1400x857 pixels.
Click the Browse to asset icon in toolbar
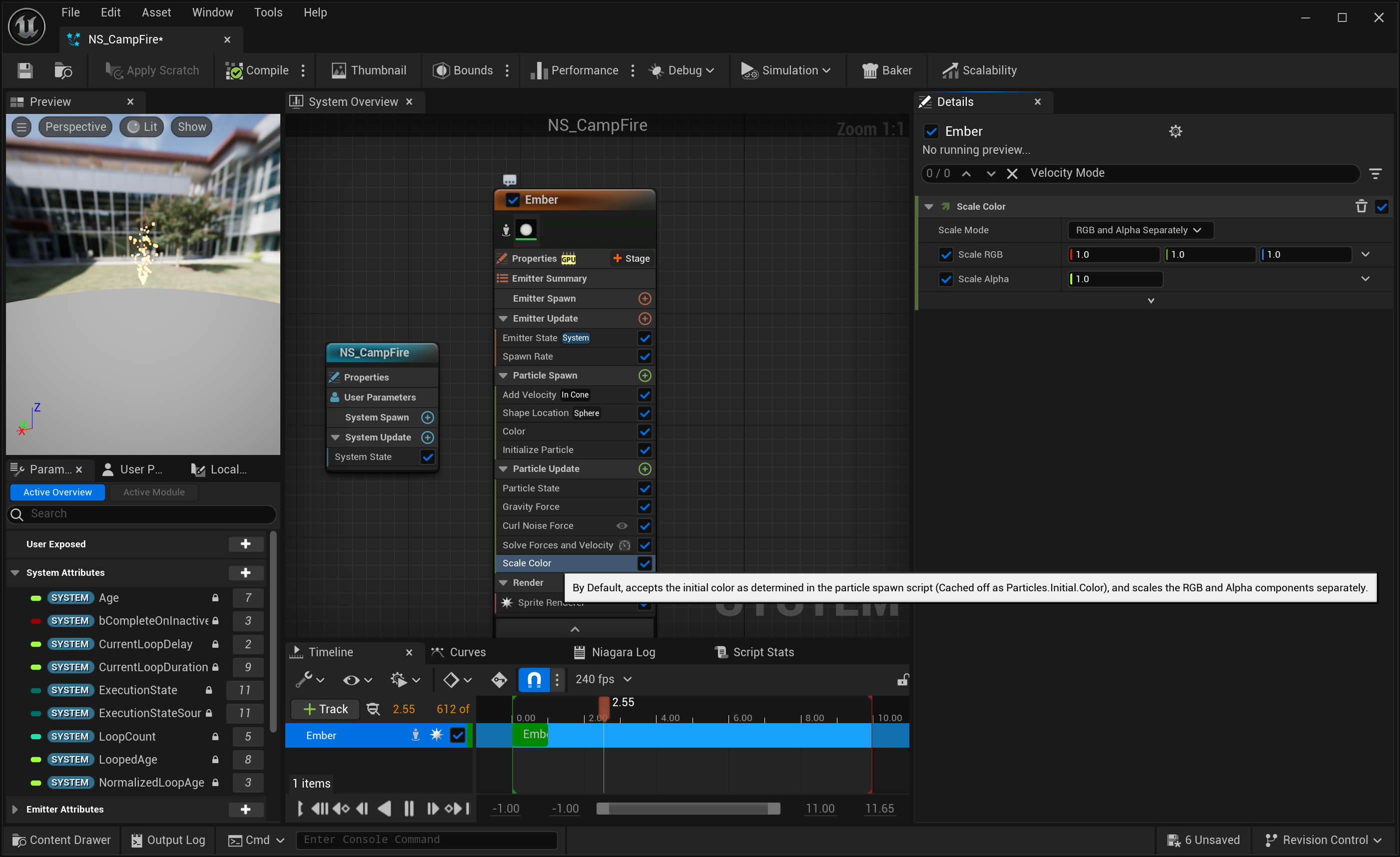pyautogui.click(x=63, y=70)
